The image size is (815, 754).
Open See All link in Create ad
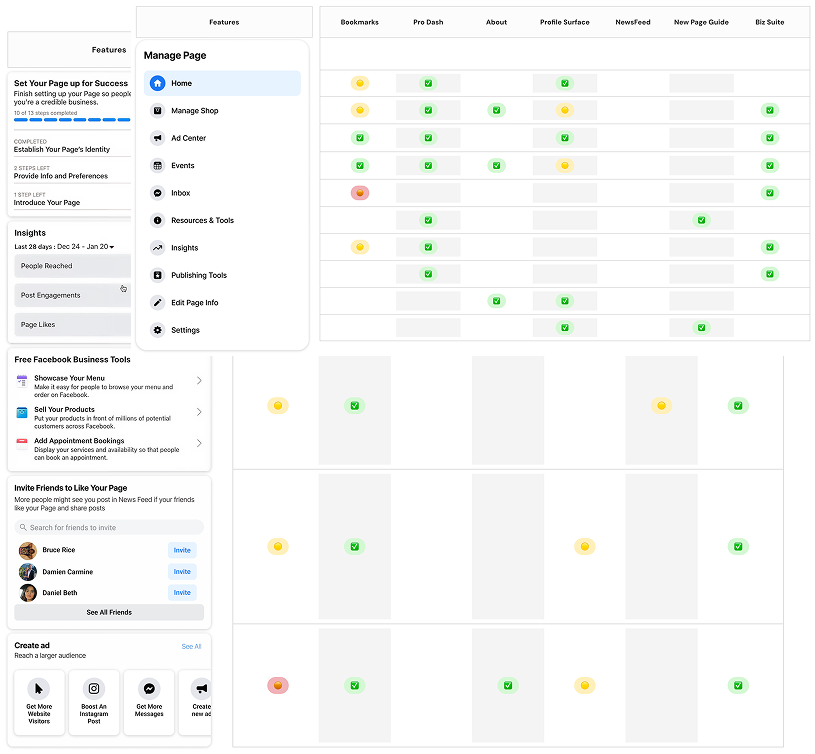coord(191,646)
